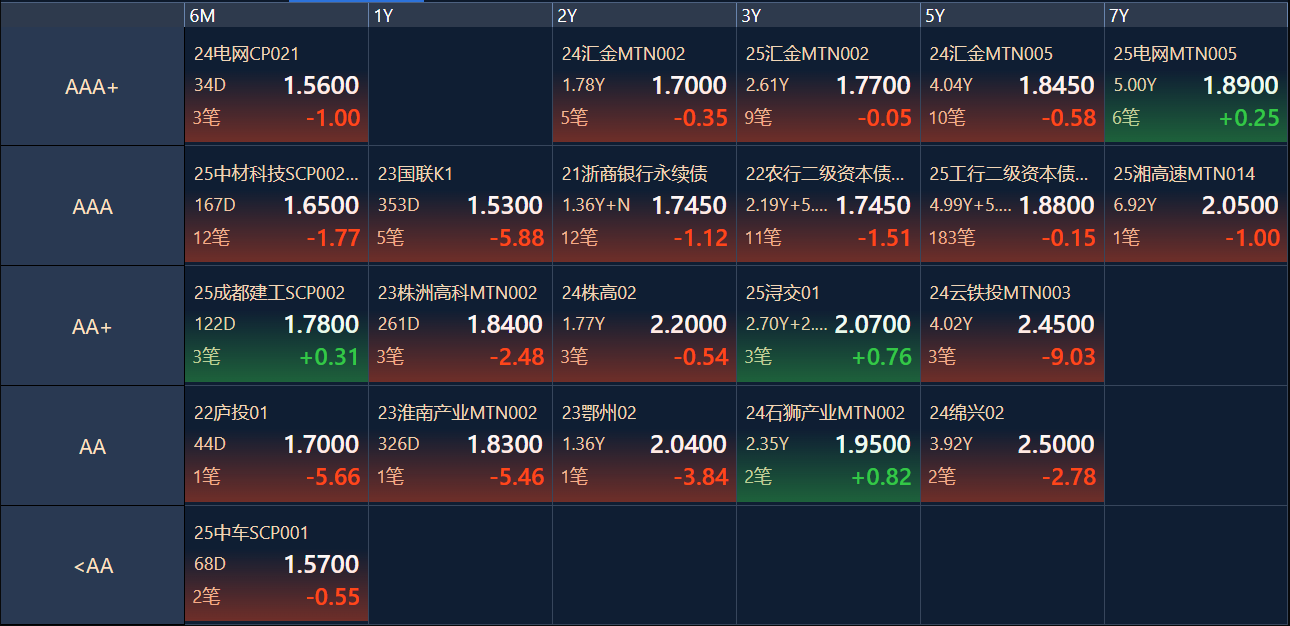The height and width of the screenshot is (626, 1290).
Task: Click yield 1.8900 in 25电网MTN005
Action: click(x=1241, y=86)
